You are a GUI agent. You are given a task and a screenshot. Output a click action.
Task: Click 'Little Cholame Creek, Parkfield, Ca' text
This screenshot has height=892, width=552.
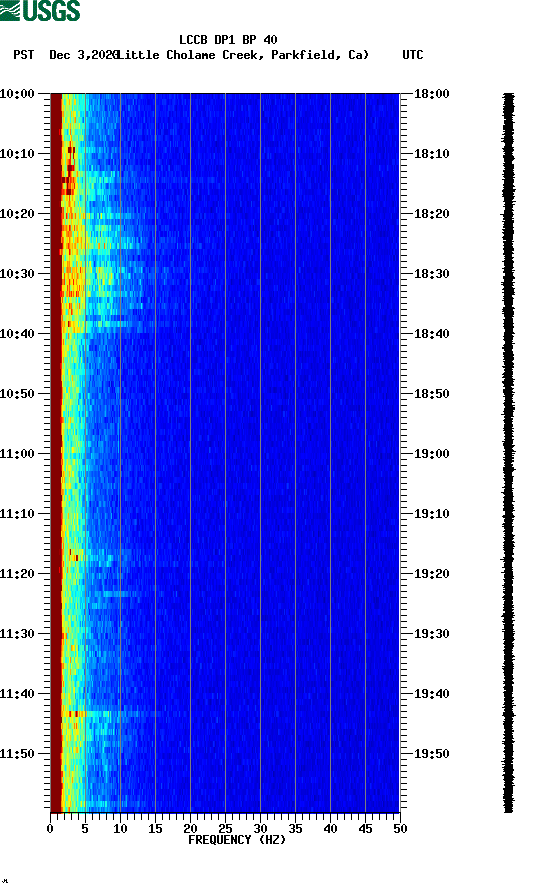pyautogui.click(x=243, y=55)
